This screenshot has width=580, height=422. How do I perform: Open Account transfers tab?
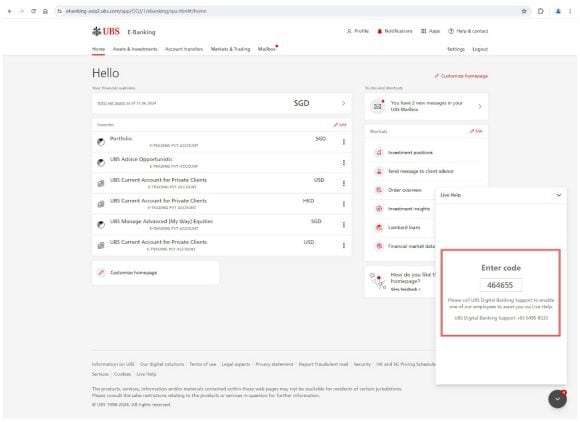(184, 49)
